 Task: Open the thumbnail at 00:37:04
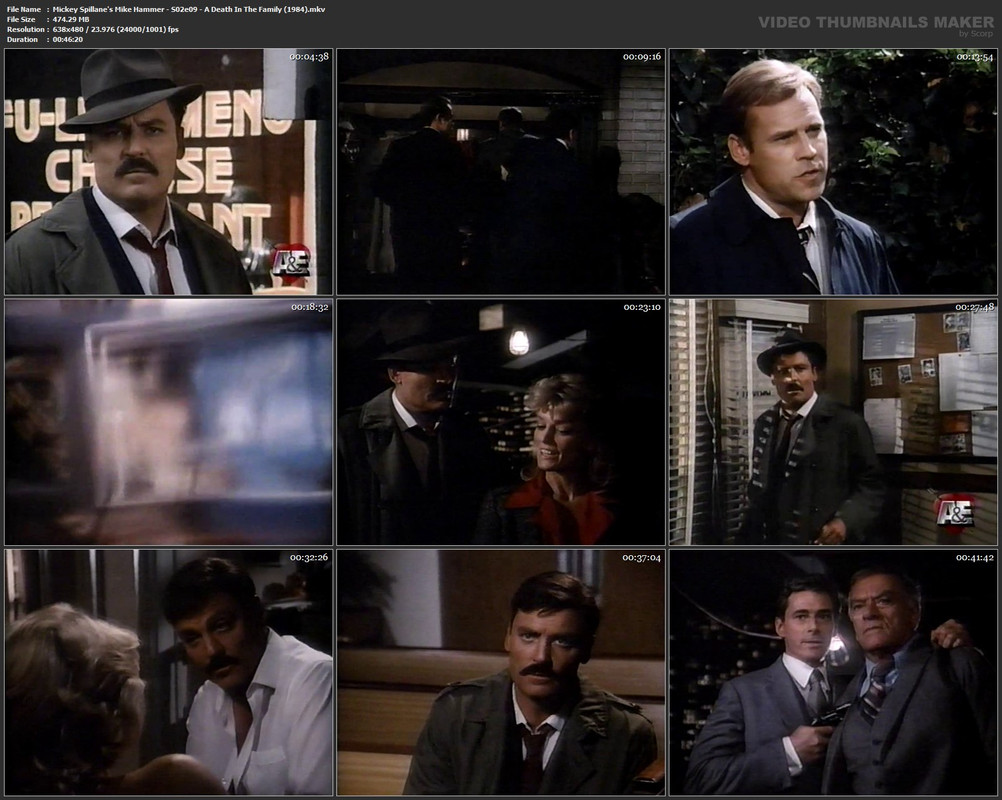[501, 673]
